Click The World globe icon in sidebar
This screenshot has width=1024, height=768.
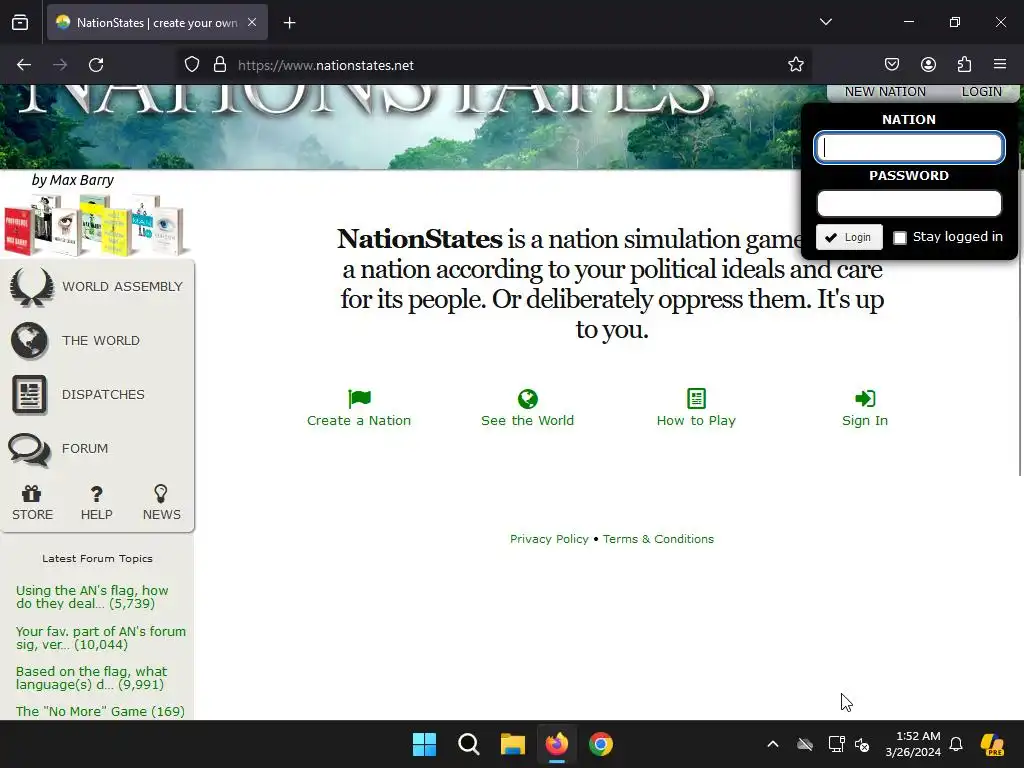29,341
